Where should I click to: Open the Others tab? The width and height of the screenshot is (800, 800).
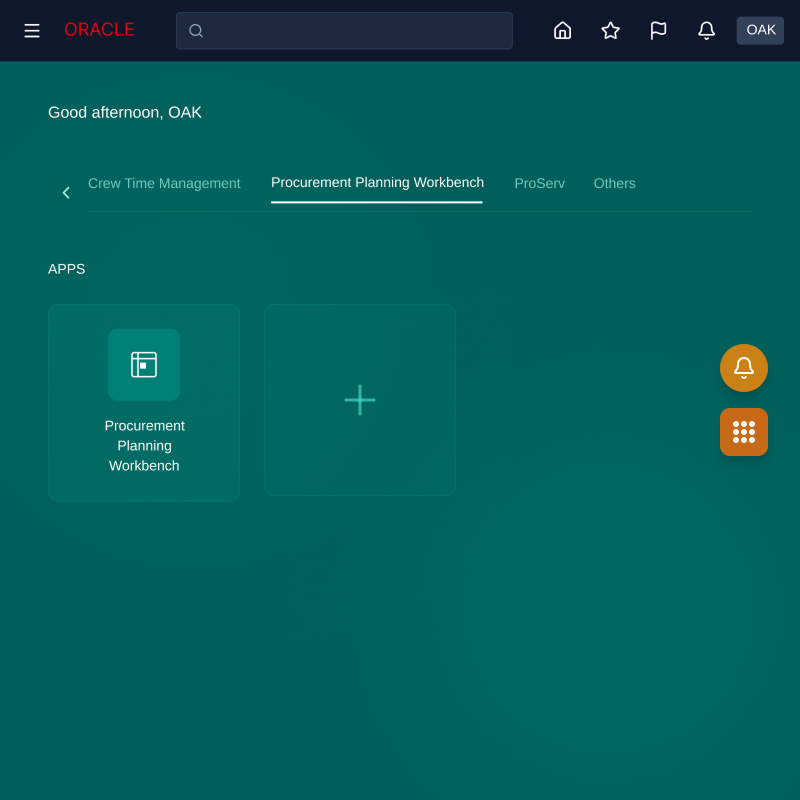pyautogui.click(x=614, y=184)
